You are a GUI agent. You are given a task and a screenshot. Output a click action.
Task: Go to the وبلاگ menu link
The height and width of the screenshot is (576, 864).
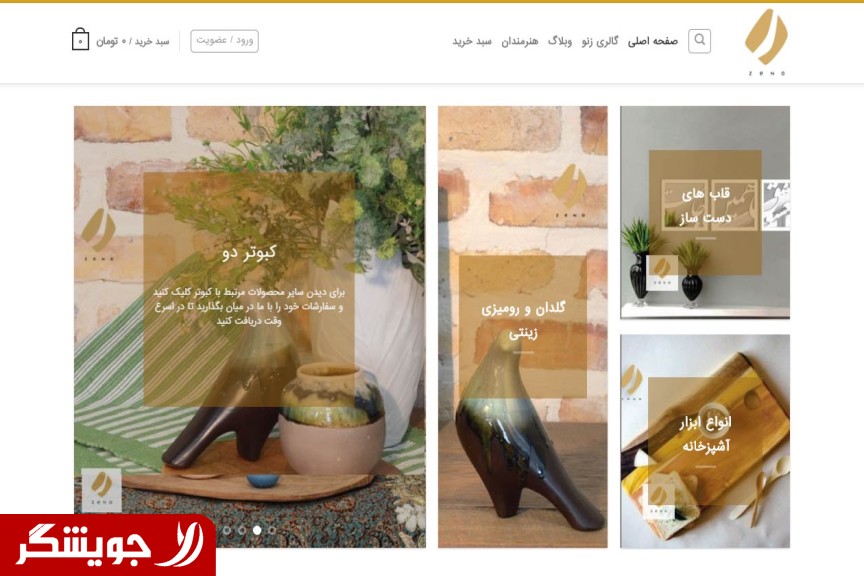(x=560, y=41)
